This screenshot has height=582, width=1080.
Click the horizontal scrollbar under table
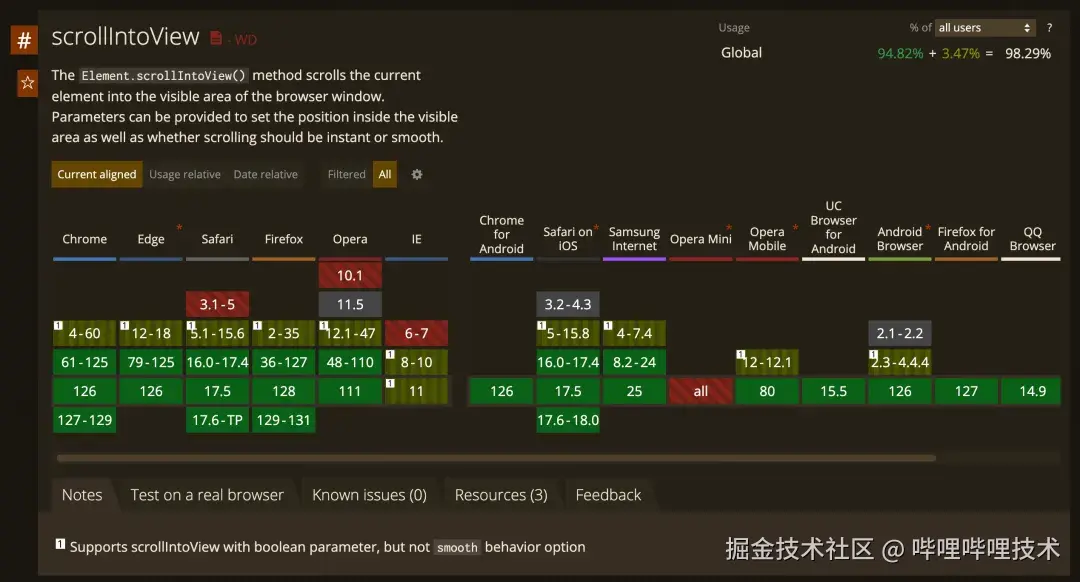click(496, 457)
